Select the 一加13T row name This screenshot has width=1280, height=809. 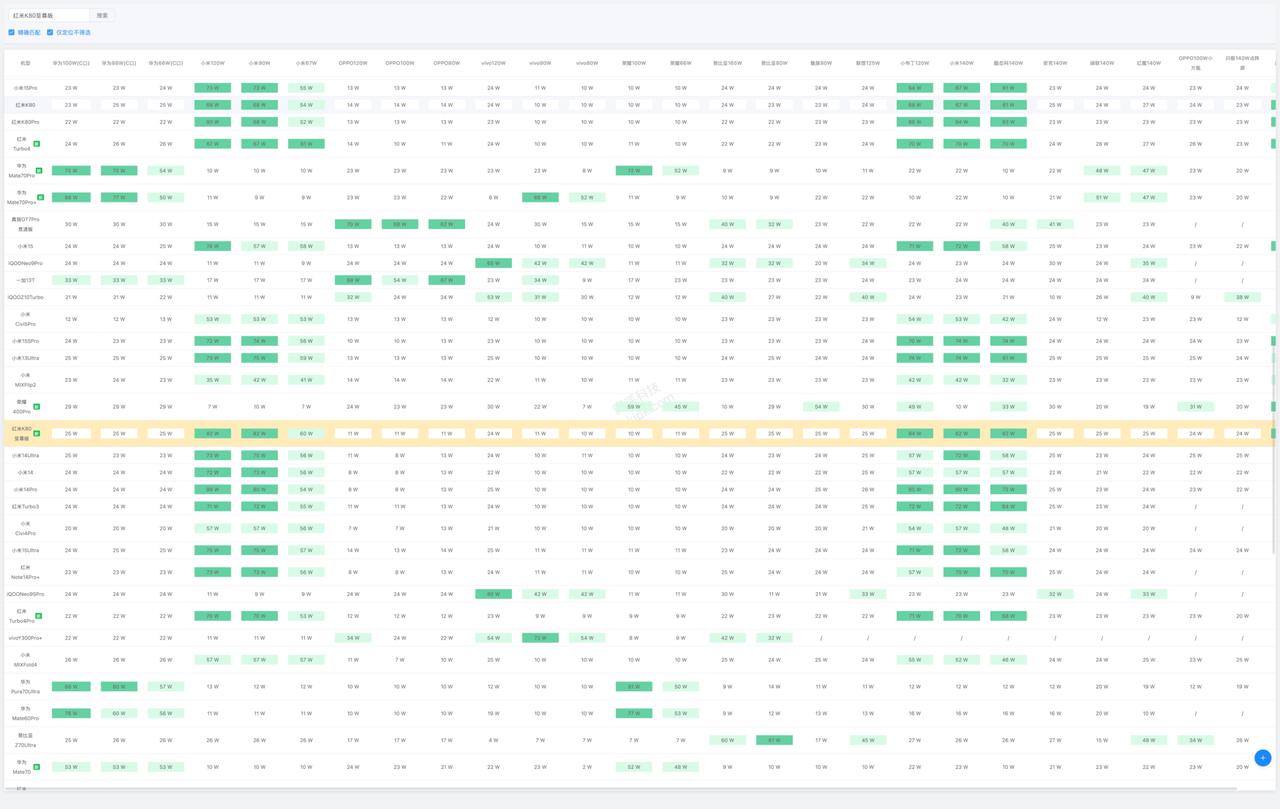click(x=25, y=280)
